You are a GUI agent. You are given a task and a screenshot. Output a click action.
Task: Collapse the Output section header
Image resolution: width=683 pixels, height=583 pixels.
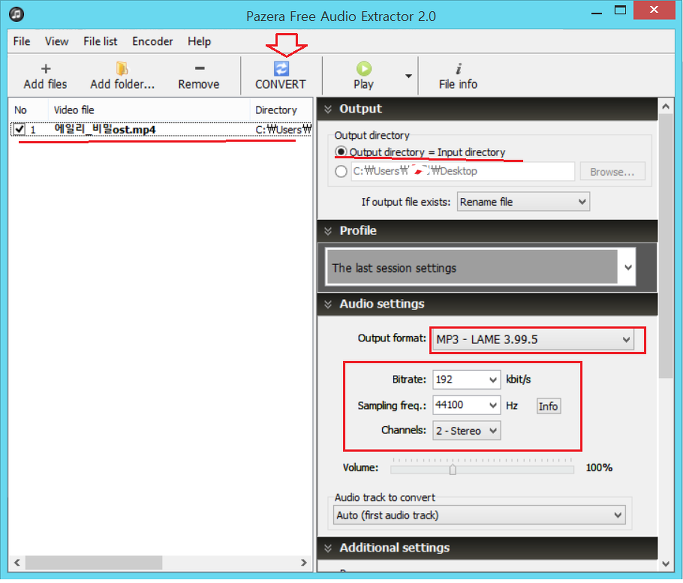point(487,109)
